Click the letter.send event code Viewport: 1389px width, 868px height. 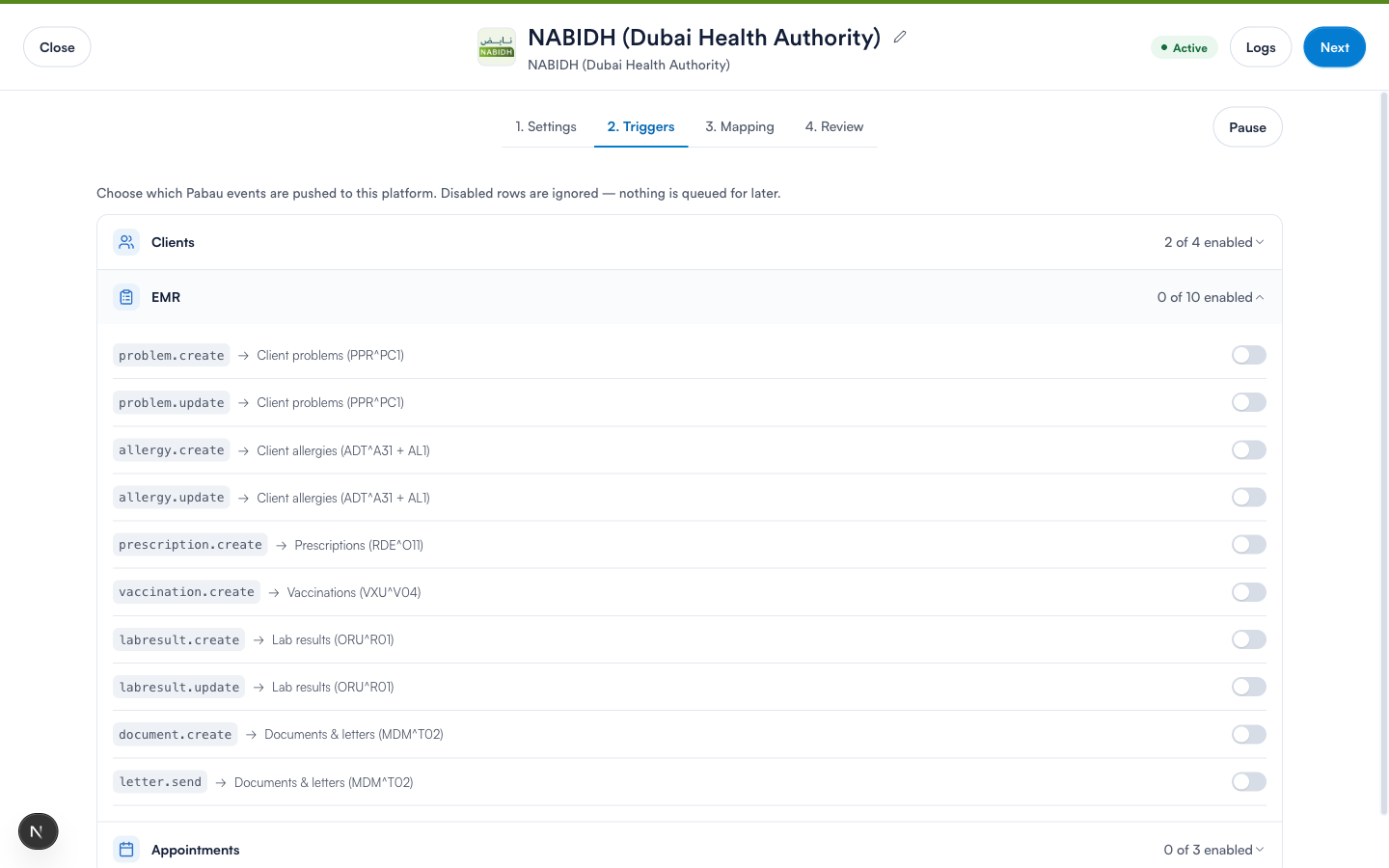(x=160, y=782)
